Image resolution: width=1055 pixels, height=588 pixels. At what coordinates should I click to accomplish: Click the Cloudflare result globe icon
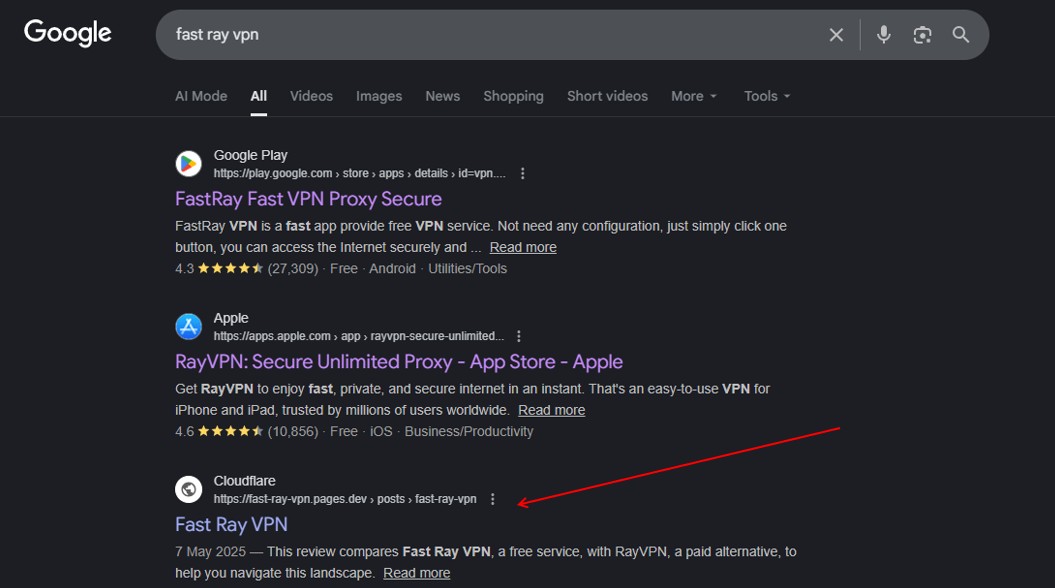[x=189, y=489]
